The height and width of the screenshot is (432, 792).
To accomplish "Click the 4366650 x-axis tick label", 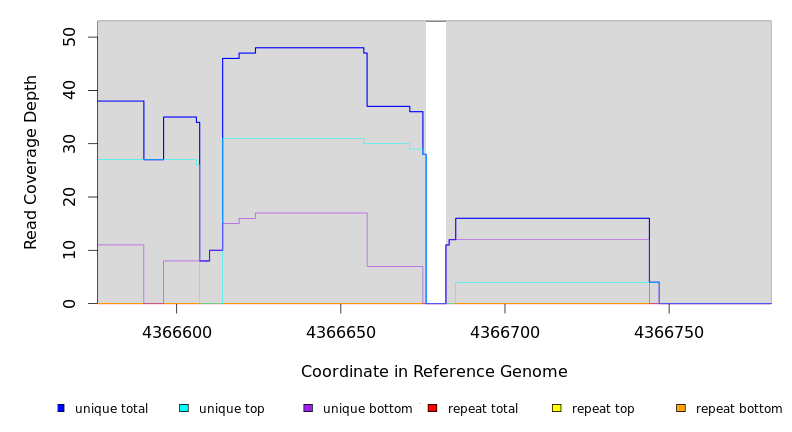I will point(341,332).
